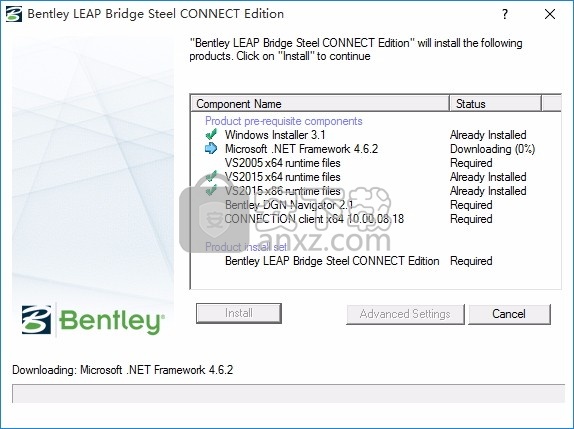Cancel the installation
The width and height of the screenshot is (574, 429).
(x=509, y=314)
